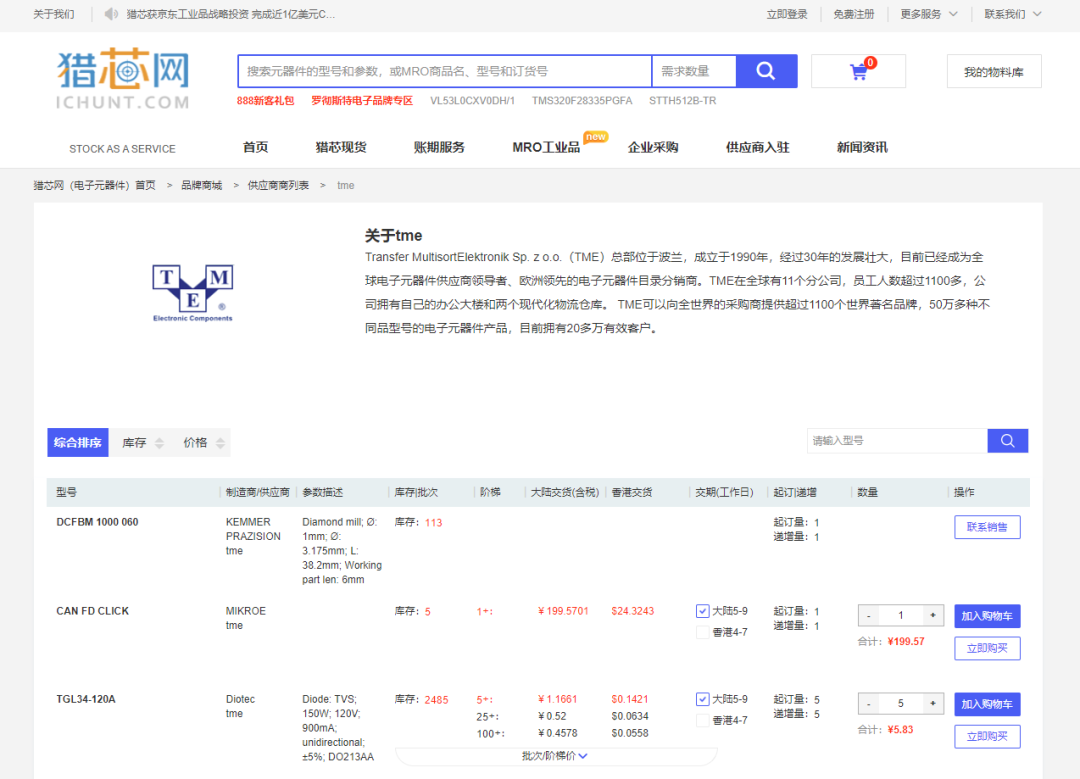
Task: Increase quantity for CAN FD CLICK
Action: pyautogui.click(x=933, y=616)
